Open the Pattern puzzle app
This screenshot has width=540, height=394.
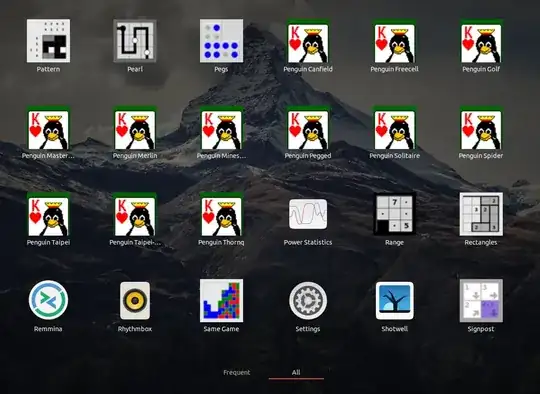coord(48,41)
